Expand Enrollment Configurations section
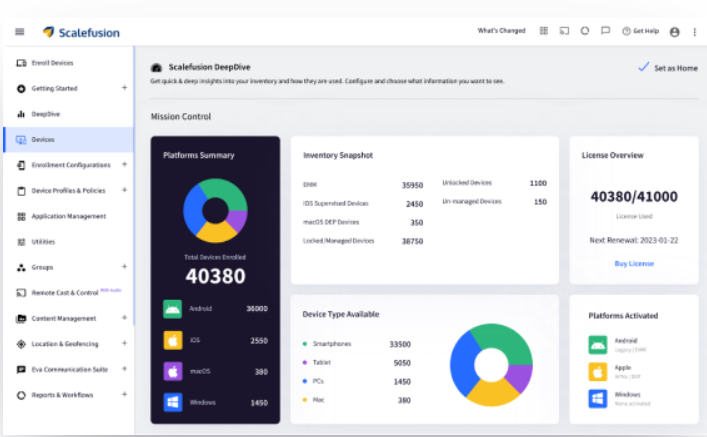 click(x=124, y=164)
